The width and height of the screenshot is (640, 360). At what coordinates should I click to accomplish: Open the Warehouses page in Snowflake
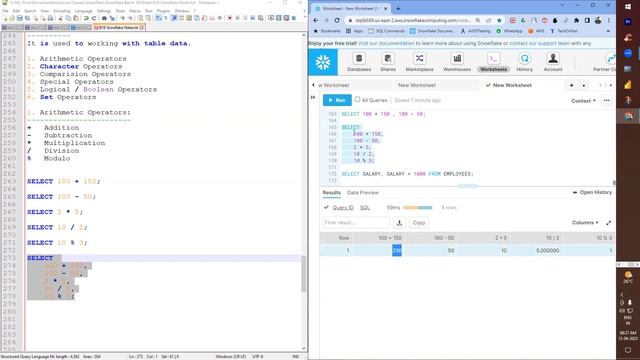coord(457,62)
